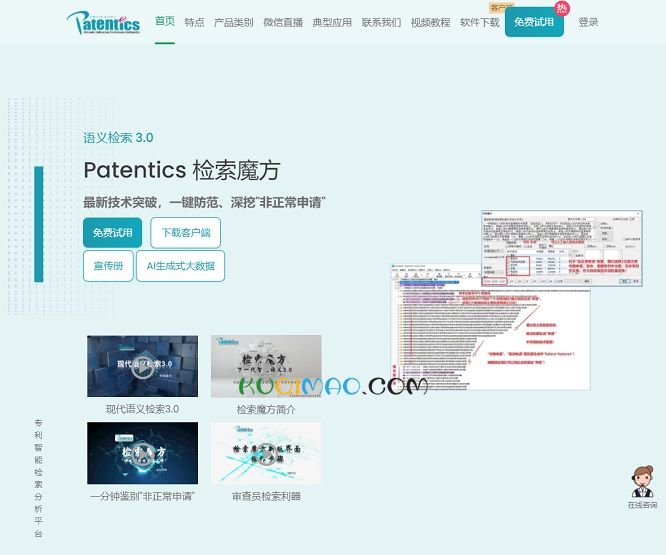This screenshot has width=666, height=555.
Task: Play the 检索魔方简介 video thumbnail
Action: click(x=266, y=366)
